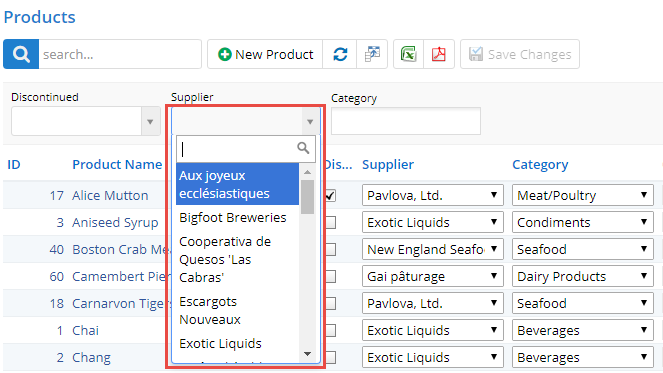Click ID cell 40
The height and width of the screenshot is (373, 663).
pyautogui.click(x=57, y=250)
